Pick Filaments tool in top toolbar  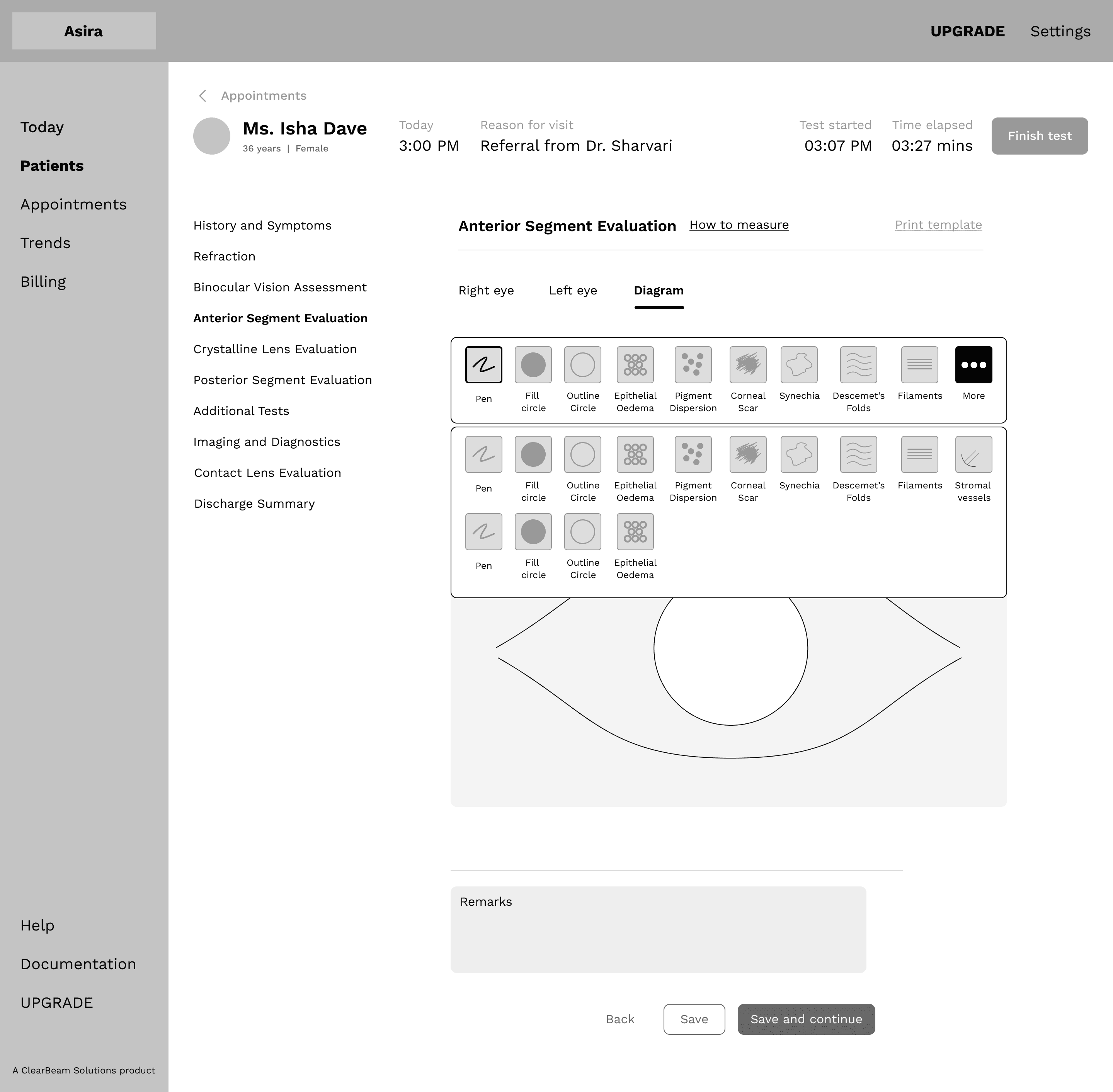click(919, 365)
